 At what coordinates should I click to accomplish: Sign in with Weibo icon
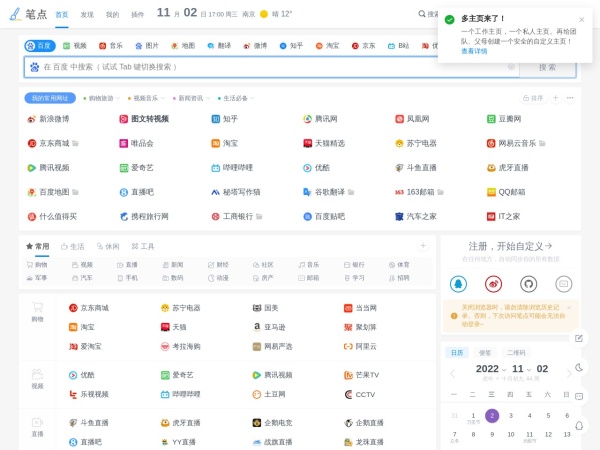493,284
